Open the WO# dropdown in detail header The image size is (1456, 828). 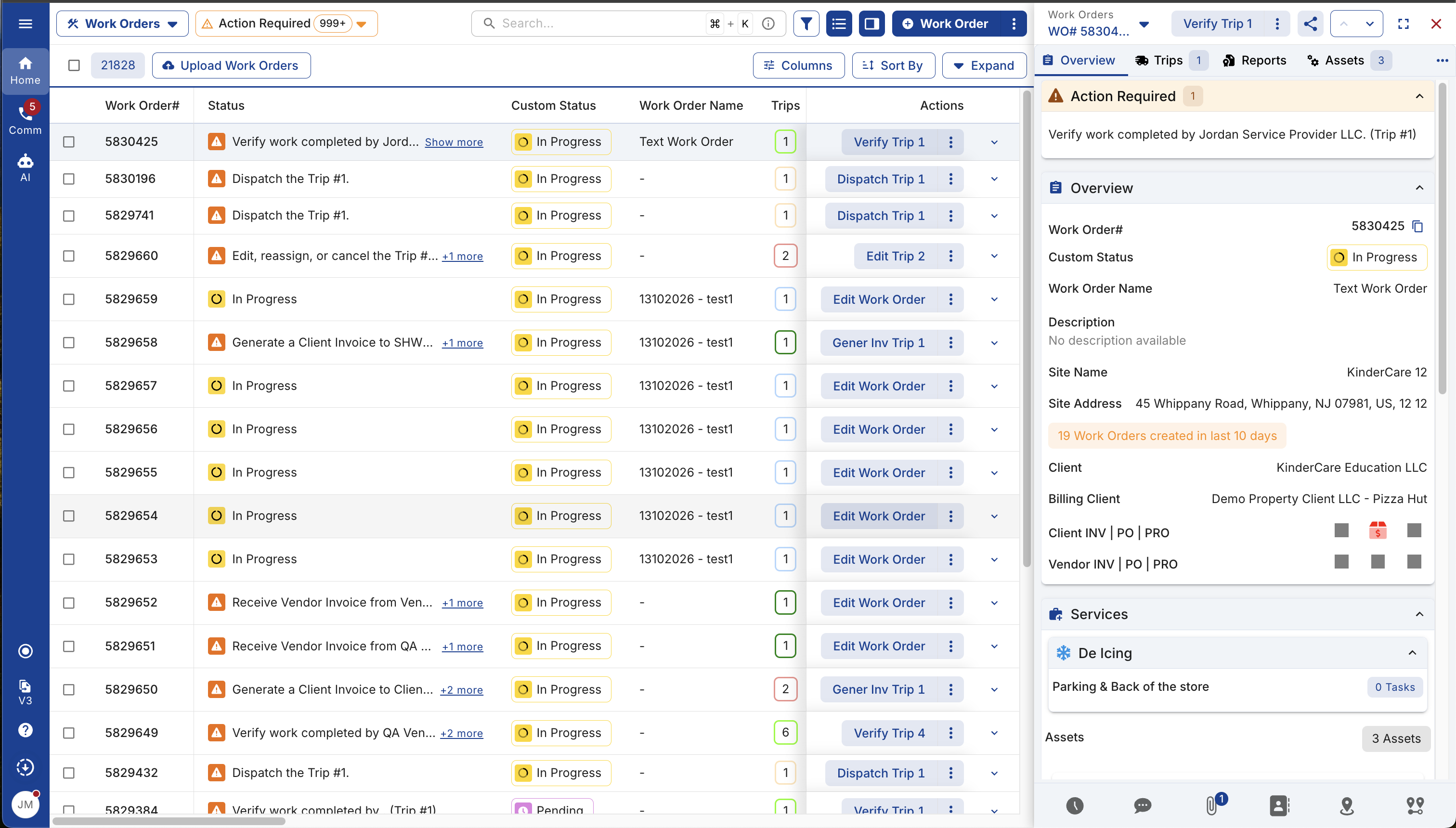(1144, 24)
